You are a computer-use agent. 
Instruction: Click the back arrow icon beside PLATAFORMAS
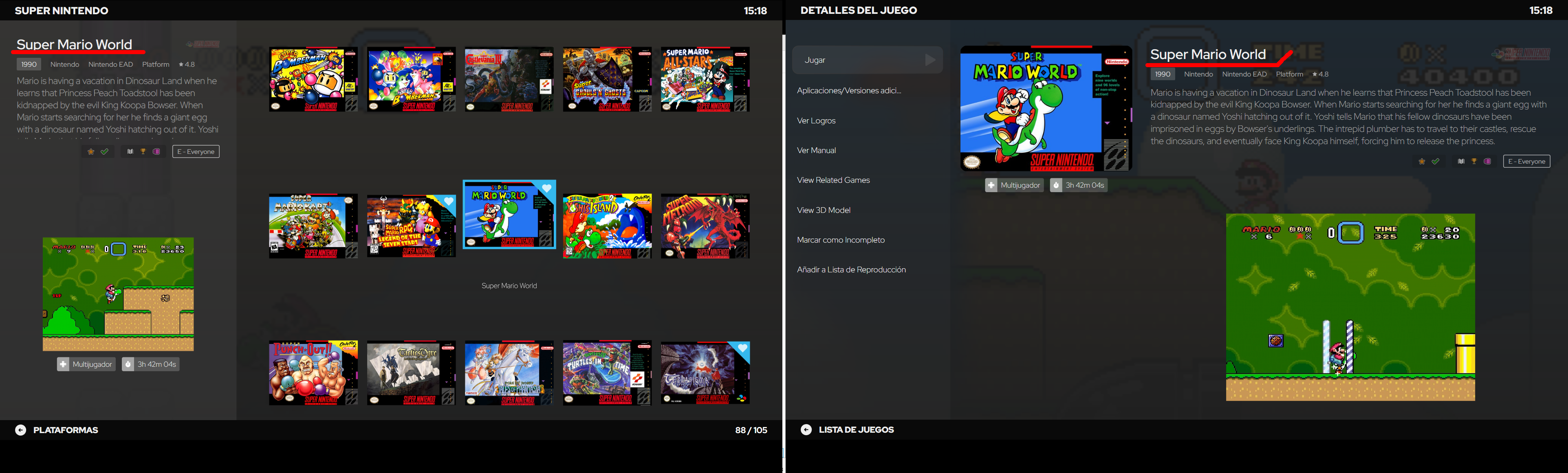pyautogui.click(x=21, y=430)
